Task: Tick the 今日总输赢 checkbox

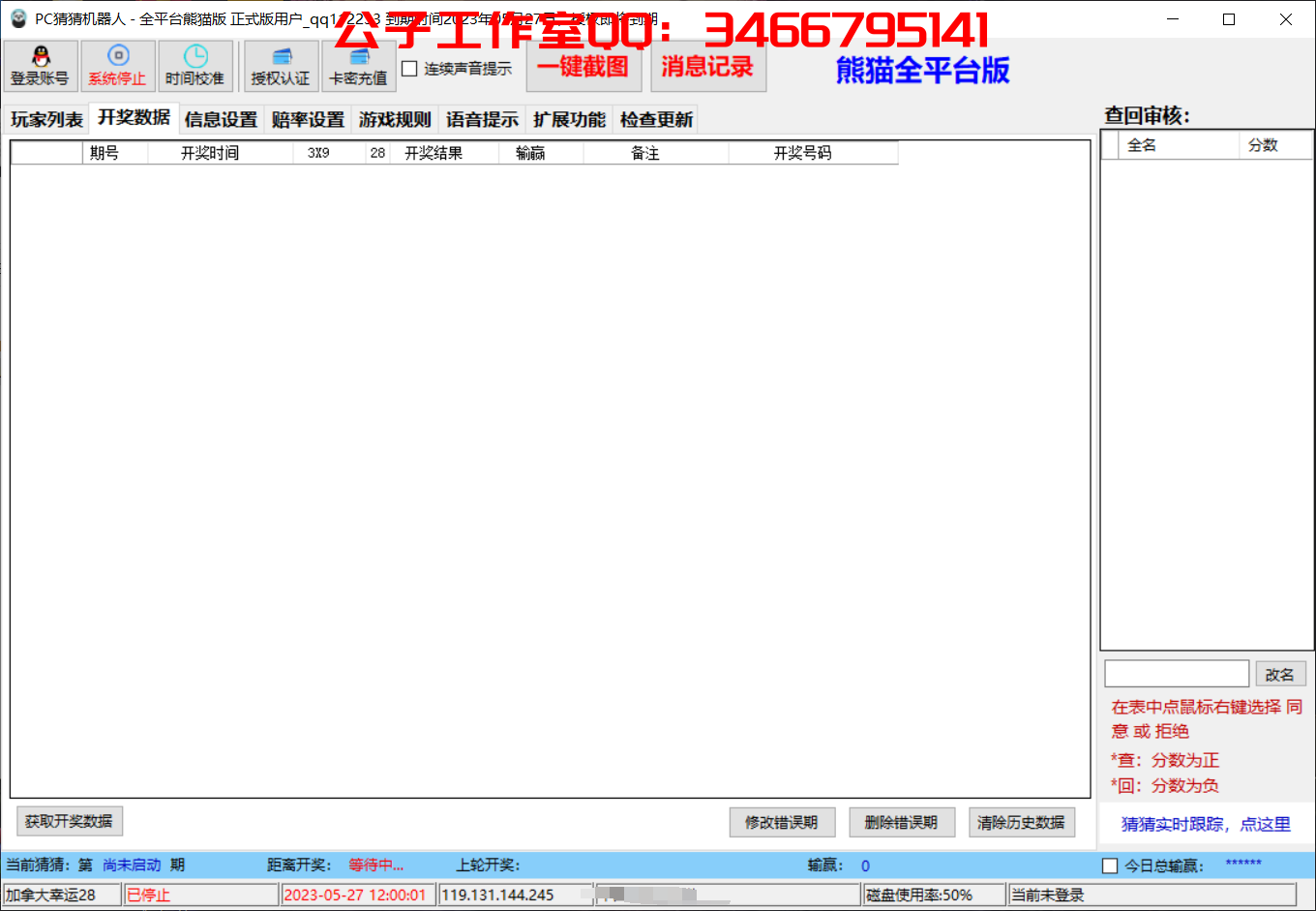Action: tap(1110, 865)
